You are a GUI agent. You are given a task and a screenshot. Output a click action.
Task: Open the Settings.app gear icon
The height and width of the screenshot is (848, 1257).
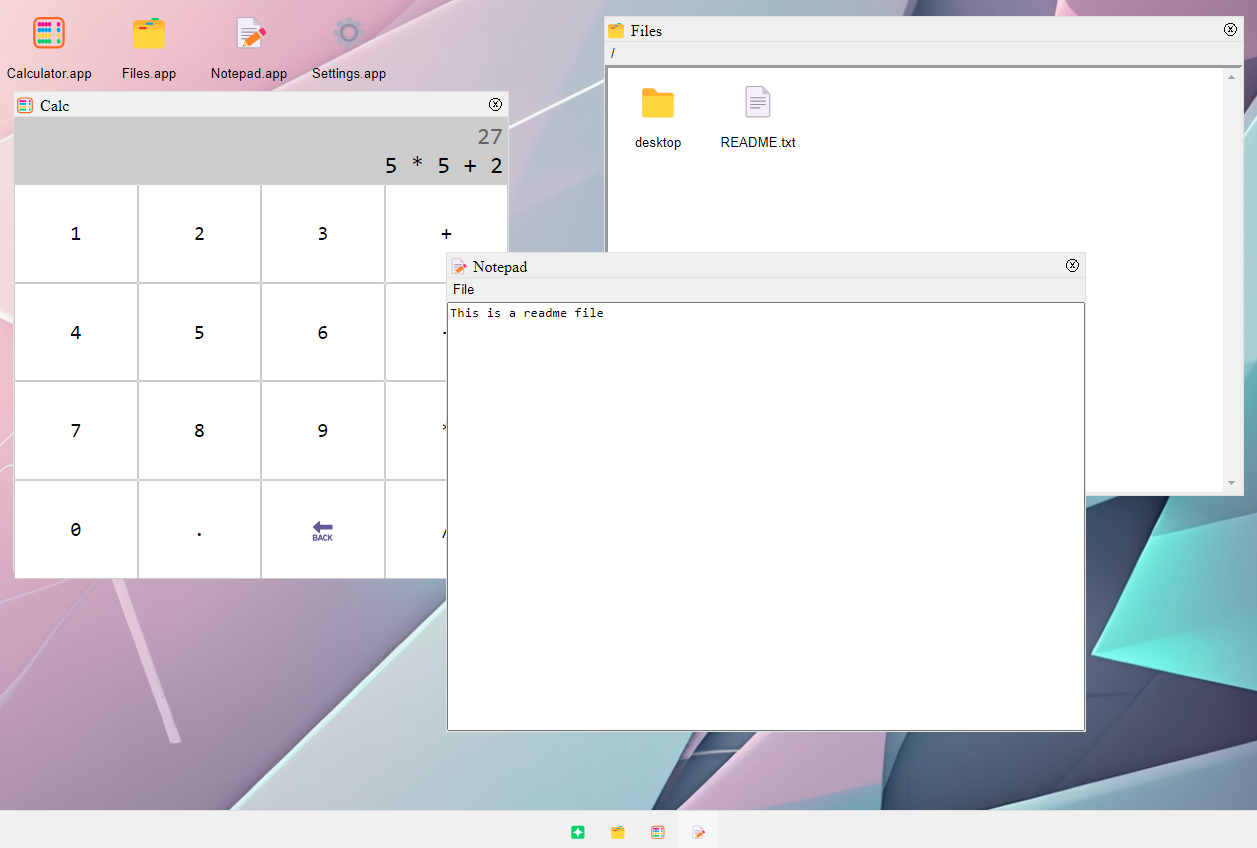(x=348, y=33)
